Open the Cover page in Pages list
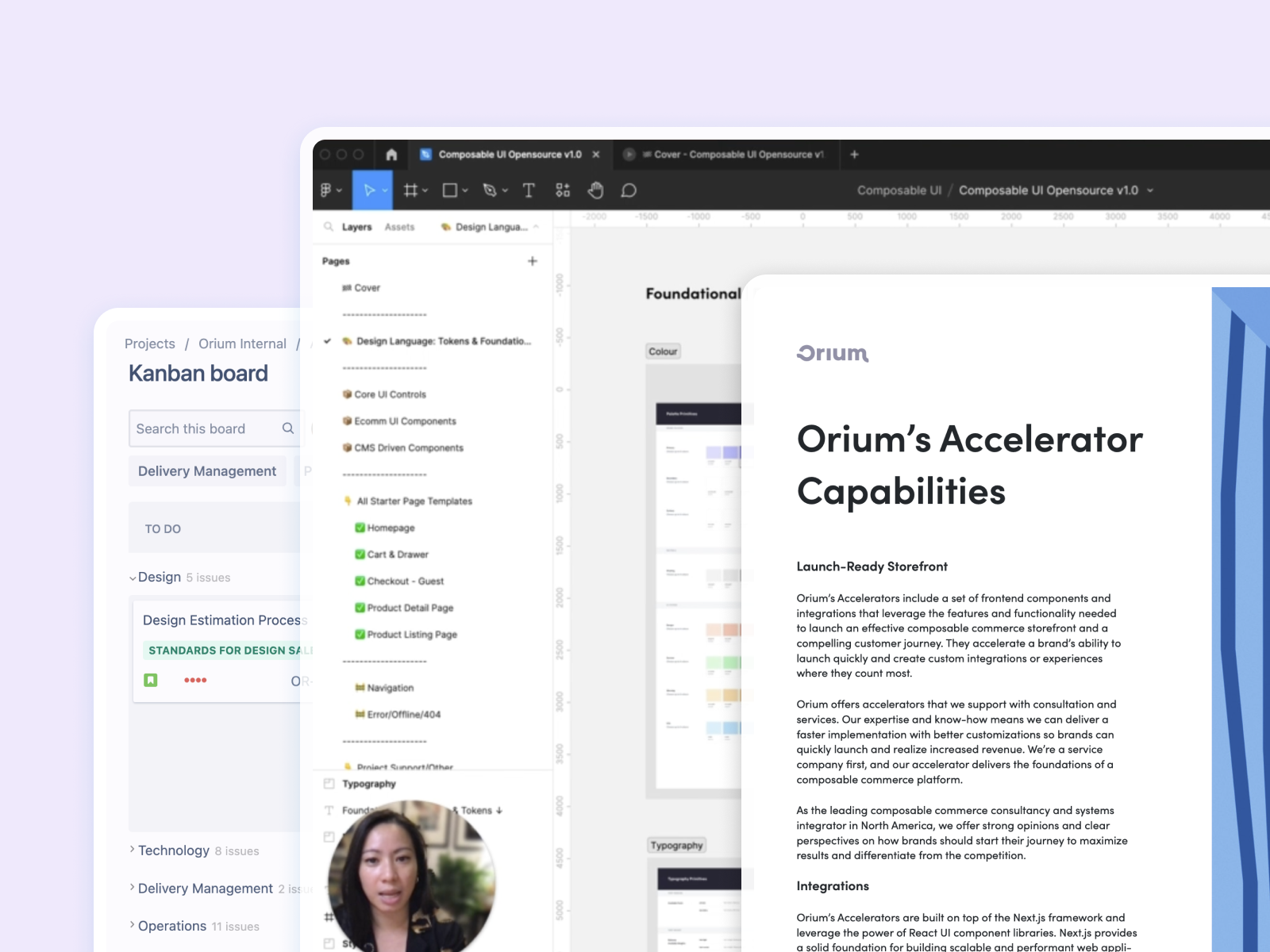The width and height of the screenshot is (1270, 952). point(361,288)
